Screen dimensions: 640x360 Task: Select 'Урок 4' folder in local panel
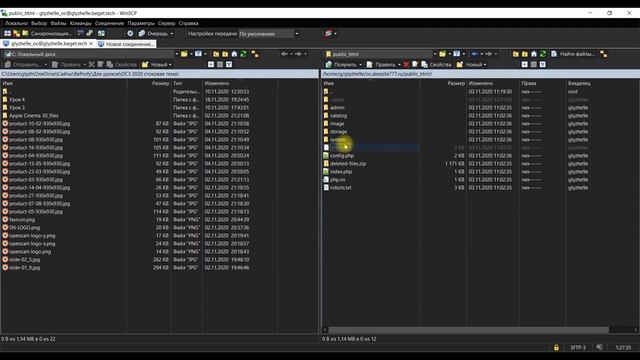(17, 100)
